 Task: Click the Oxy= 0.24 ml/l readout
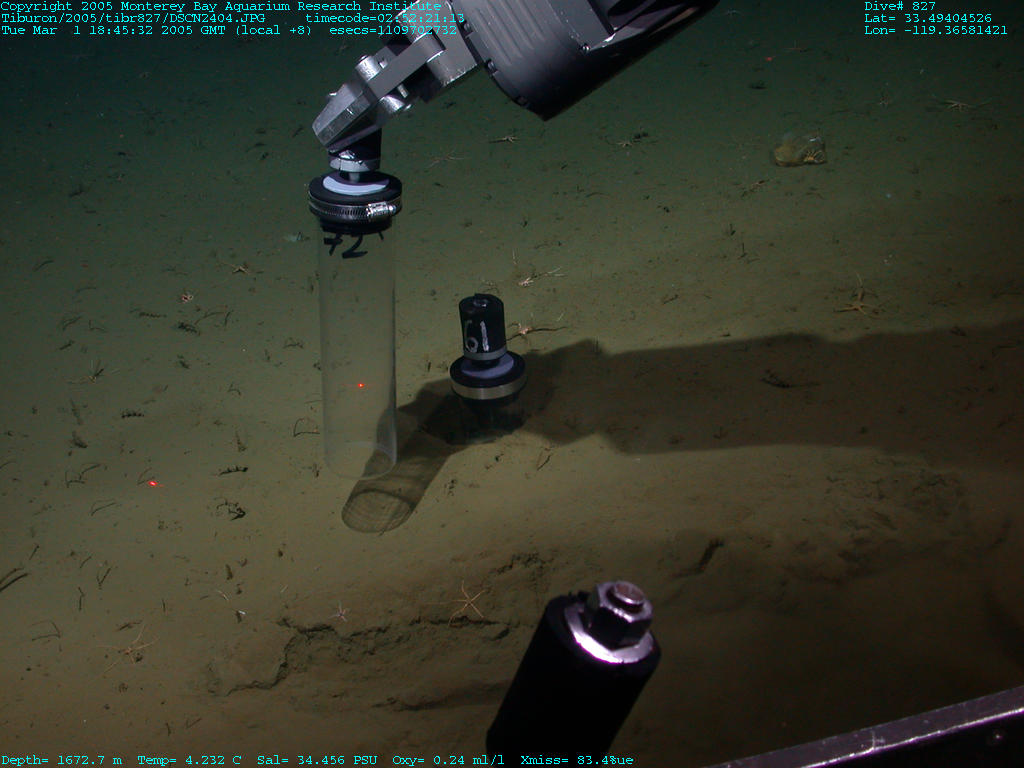(449, 760)
